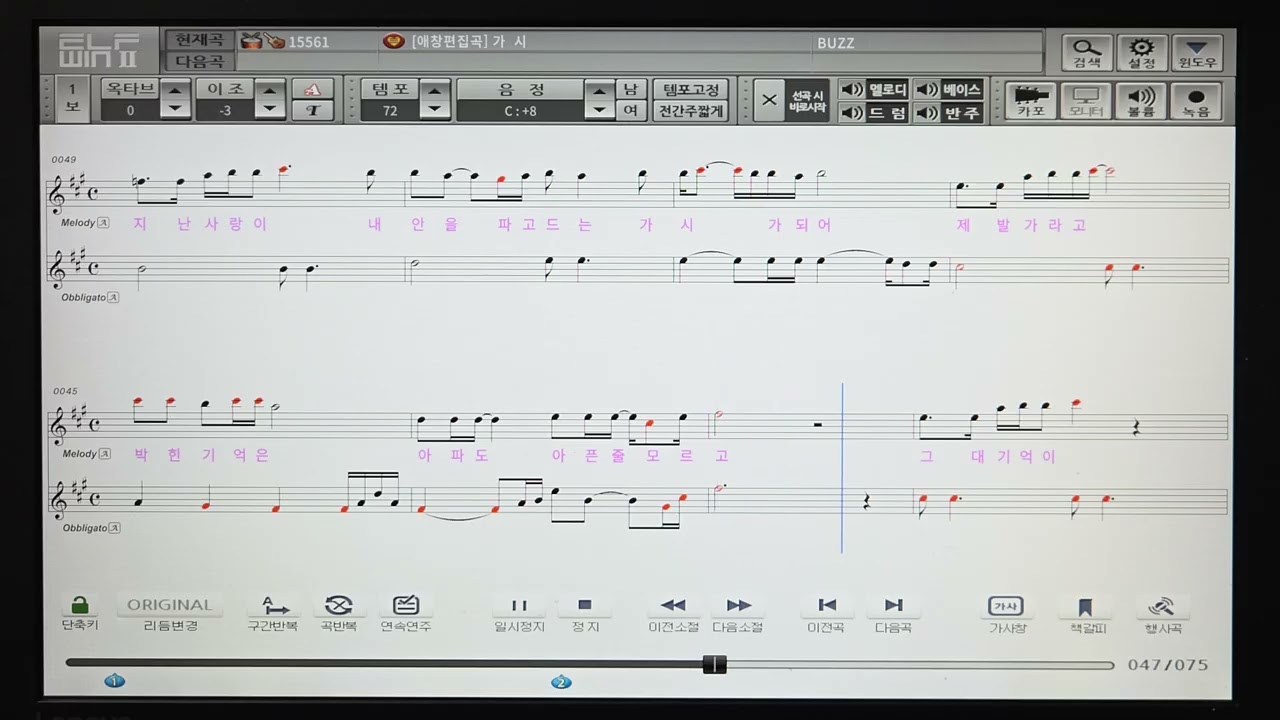Enable 곡반복 song repeat icon

338,605
